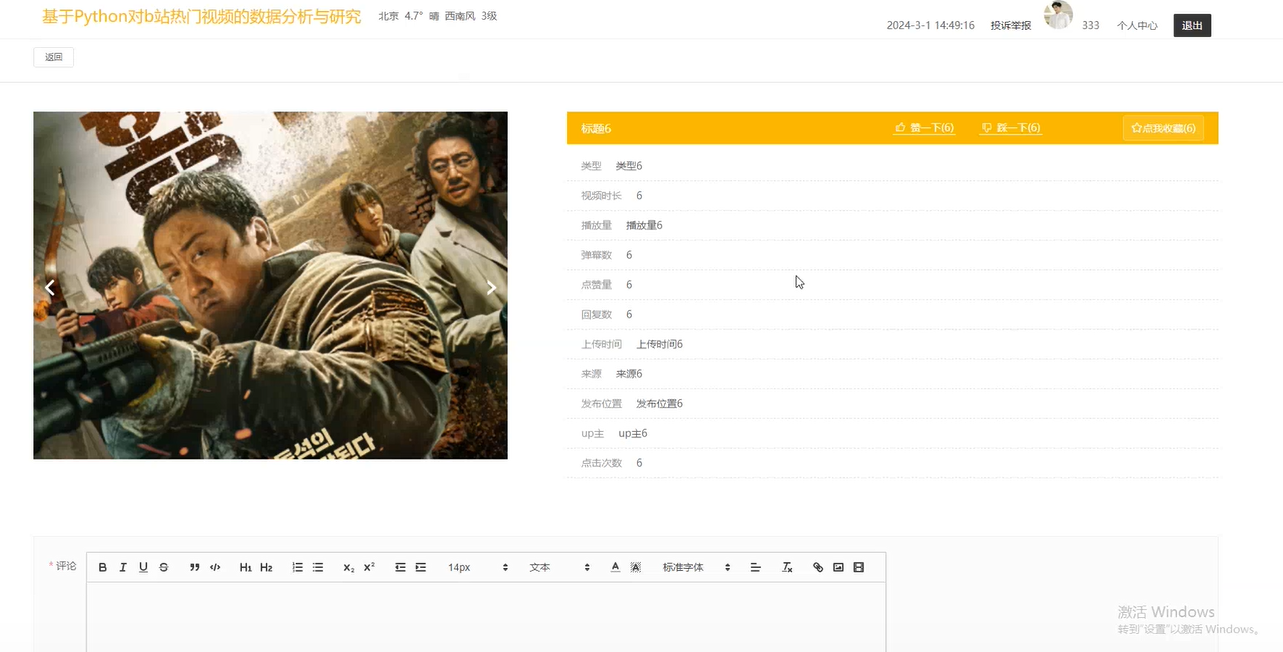Open the text color picker
The width and height of the screenshot is (1283, 652).
[x=615, y=567]
